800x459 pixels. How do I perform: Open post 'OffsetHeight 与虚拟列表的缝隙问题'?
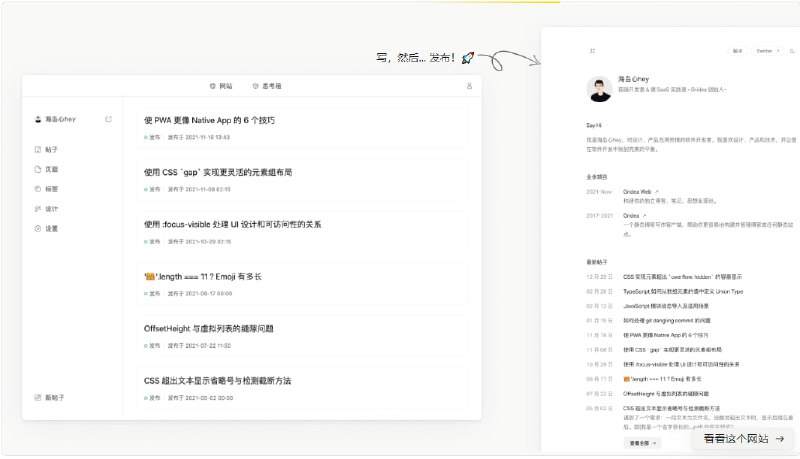[x=302, y=336]
